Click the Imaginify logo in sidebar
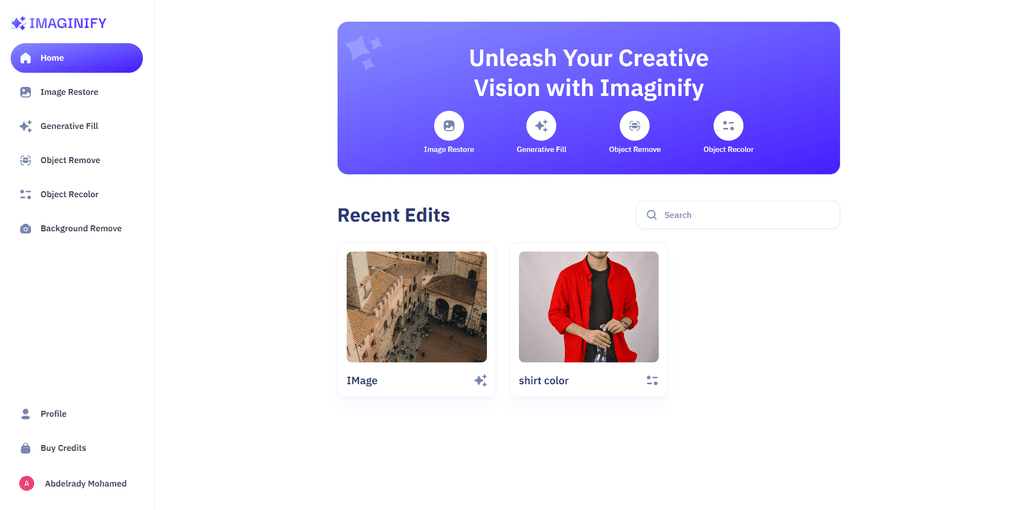Screen dimensions: 1024x510 [x=59, y=24]
